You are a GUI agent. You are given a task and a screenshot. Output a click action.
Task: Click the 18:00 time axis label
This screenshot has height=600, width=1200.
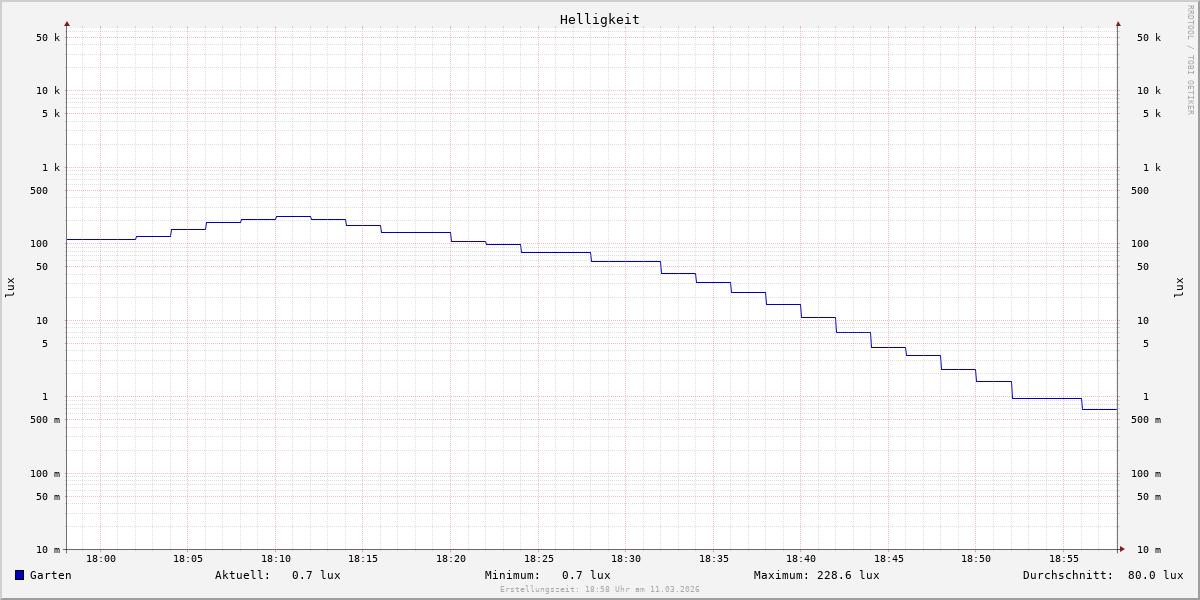[101, 559]
